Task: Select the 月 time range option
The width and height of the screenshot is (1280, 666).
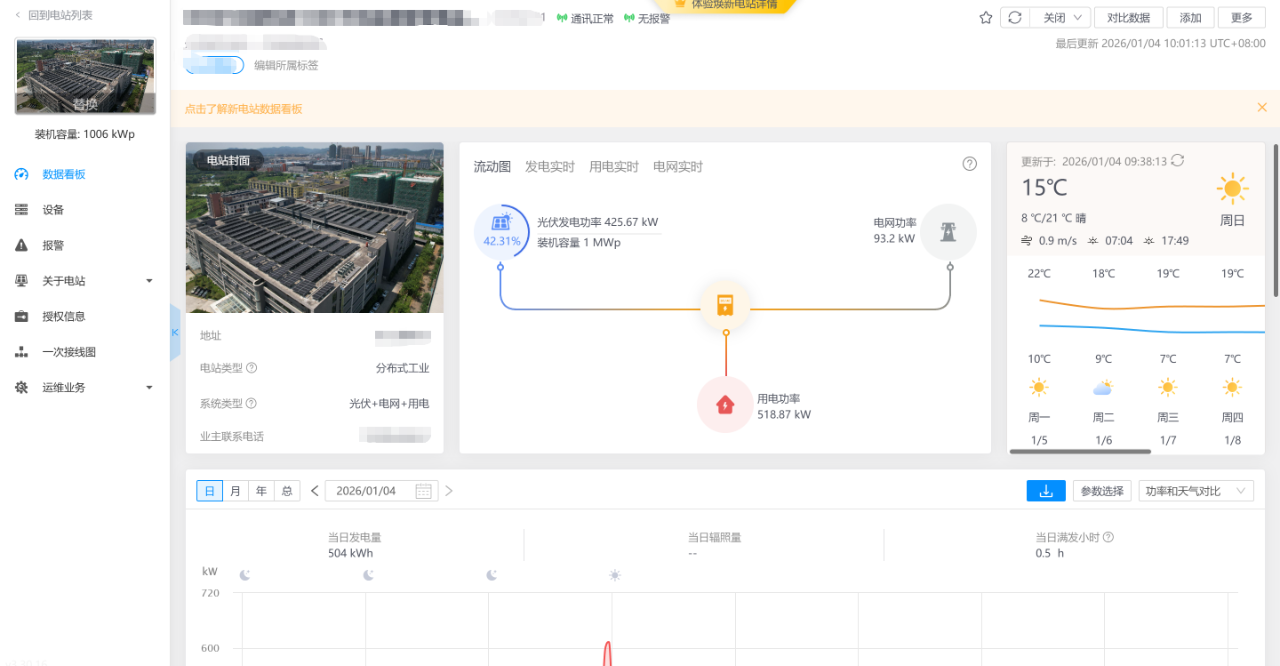Action: [x=235, y=491]
